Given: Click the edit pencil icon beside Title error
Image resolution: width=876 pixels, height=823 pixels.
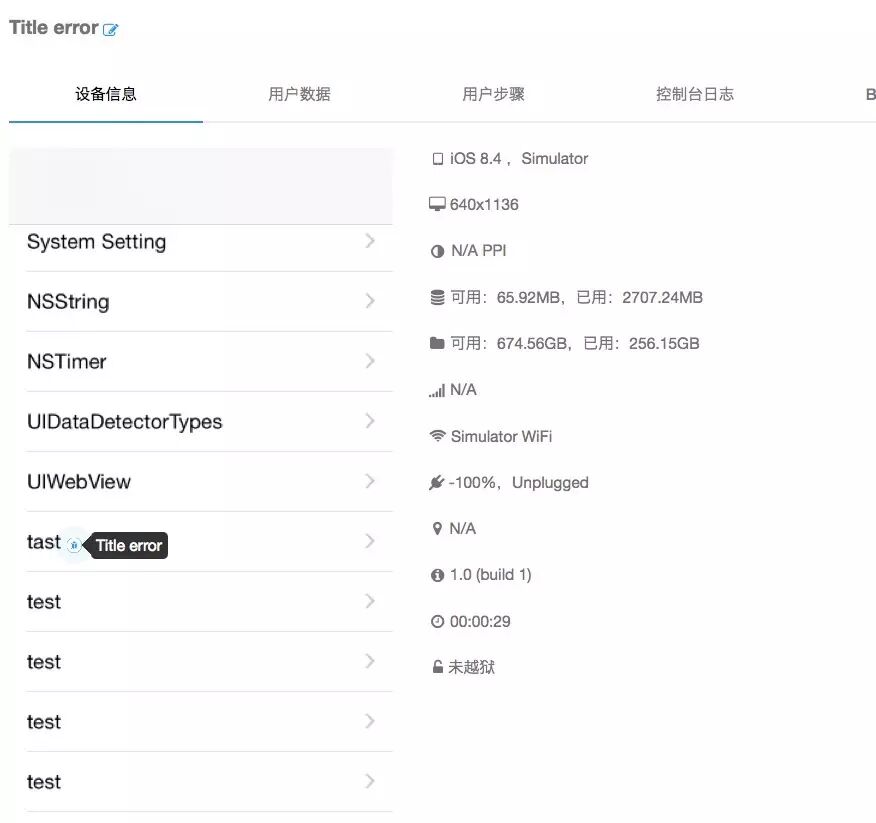Looking at the screenshot, I should click(x=111, y=30).
